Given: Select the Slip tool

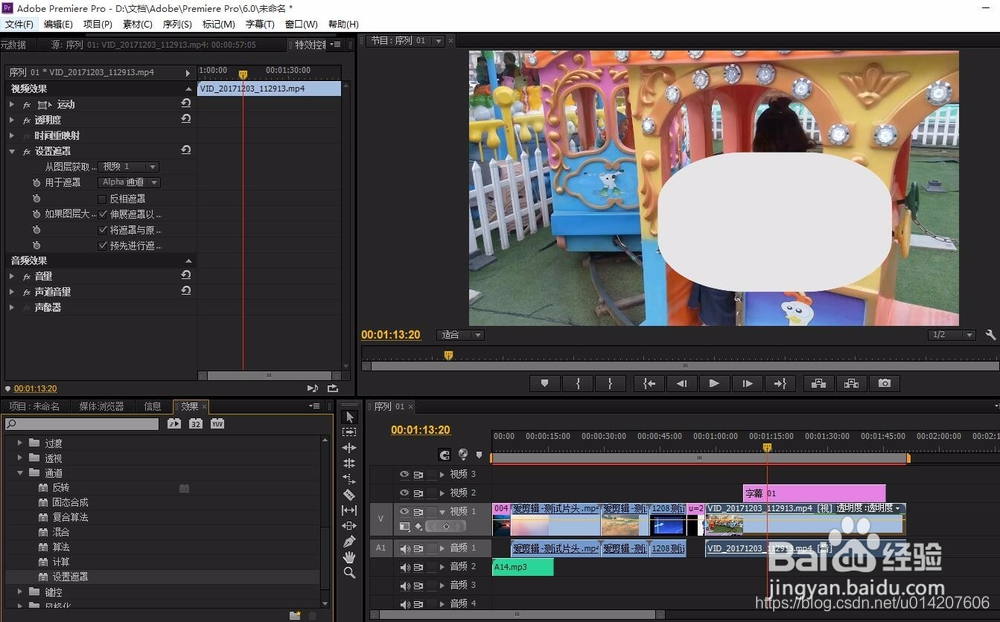Looking at the screenshot, I should pos(349,510).
